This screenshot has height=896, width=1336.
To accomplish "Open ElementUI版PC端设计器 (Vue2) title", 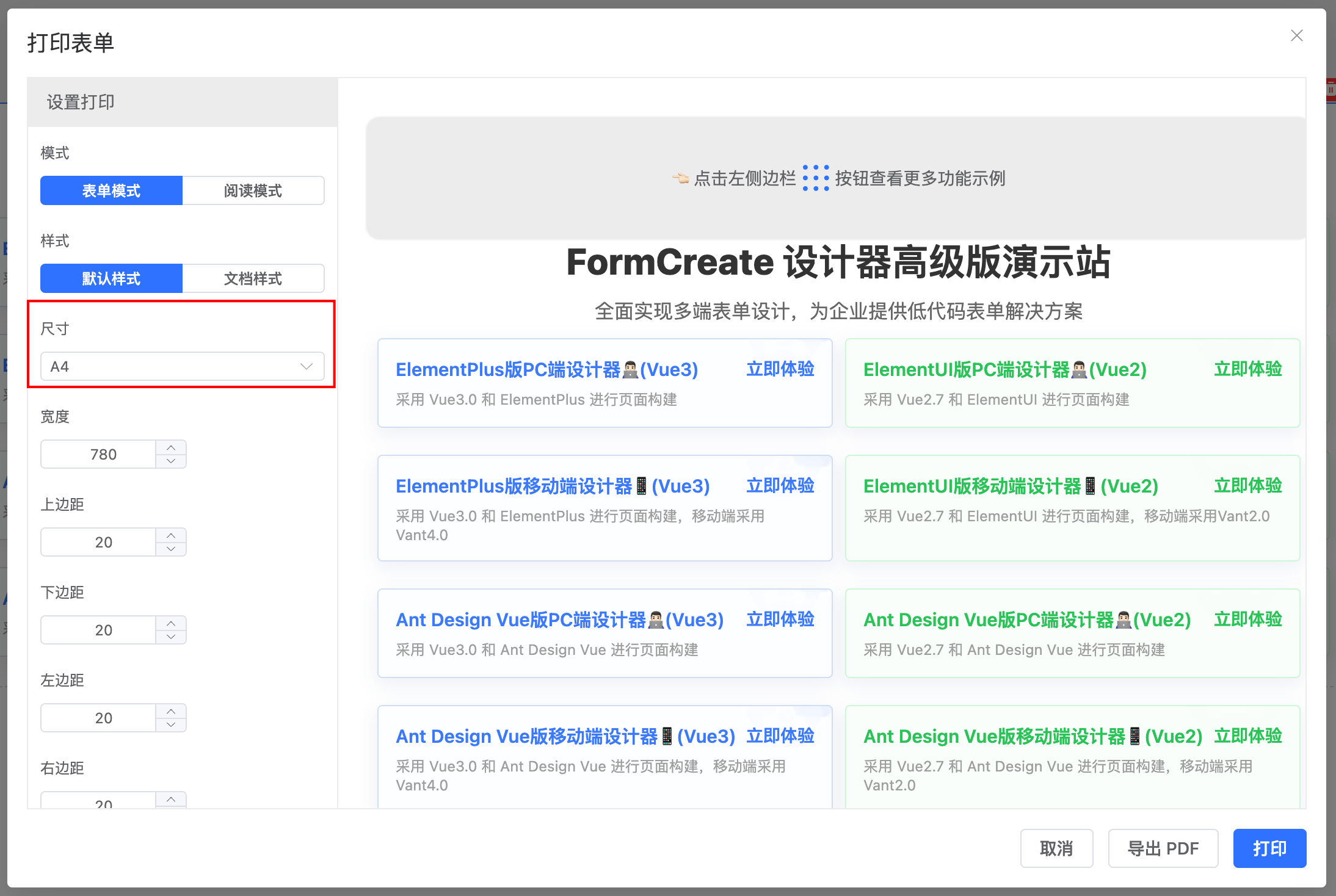I will tap(1005, 369).
